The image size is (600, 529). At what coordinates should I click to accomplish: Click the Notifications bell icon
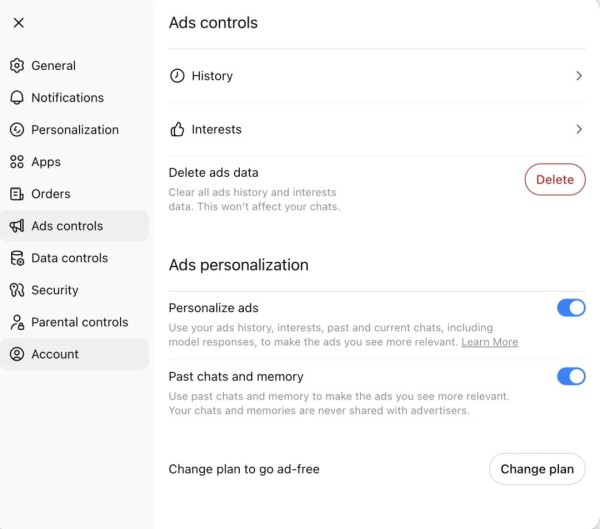pyautogui.click(x=17, y=98)
